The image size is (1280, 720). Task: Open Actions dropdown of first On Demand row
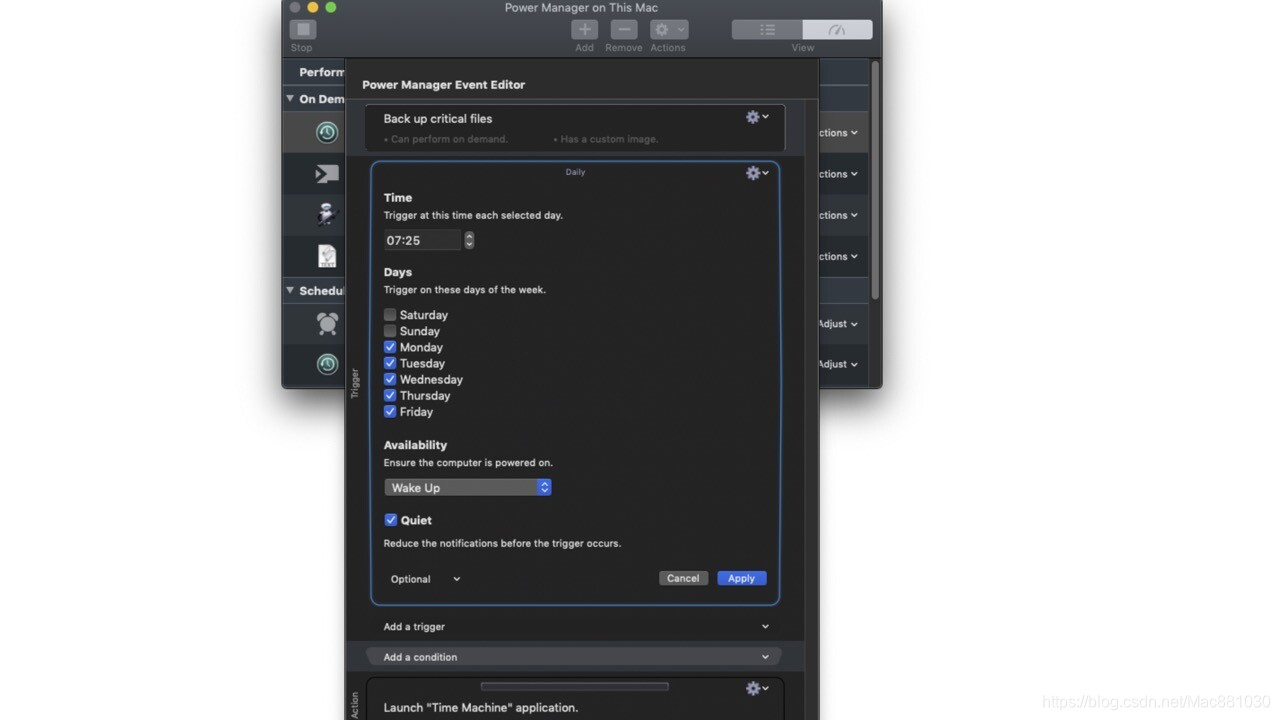[838, 132]
